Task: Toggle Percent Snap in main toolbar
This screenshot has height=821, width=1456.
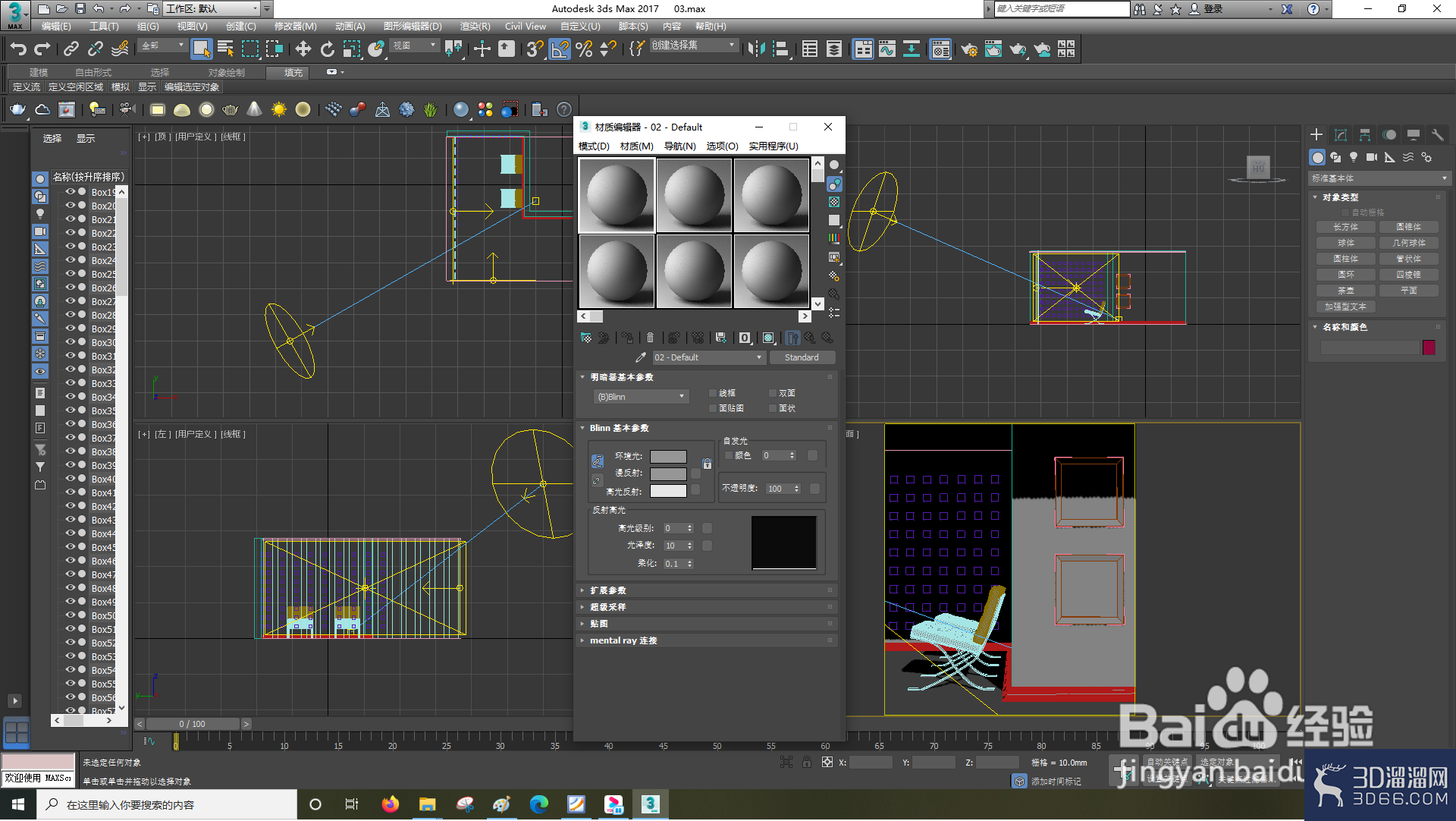Action: 584,49
